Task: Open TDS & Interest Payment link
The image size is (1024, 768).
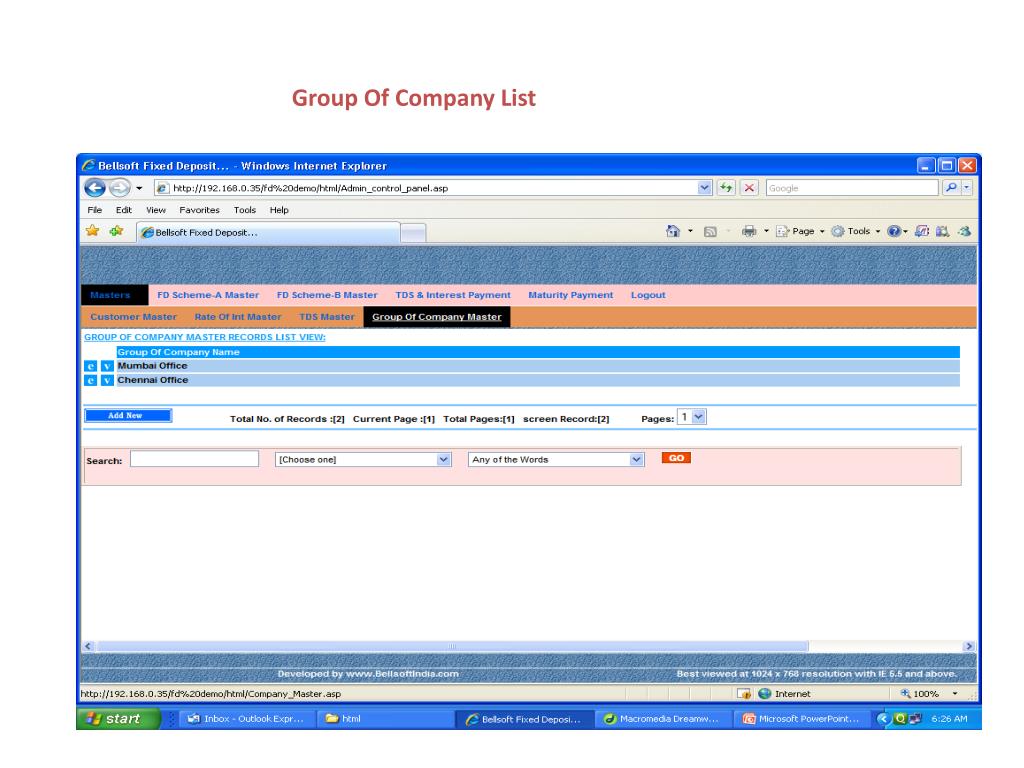Action: (x=453, y=295)
